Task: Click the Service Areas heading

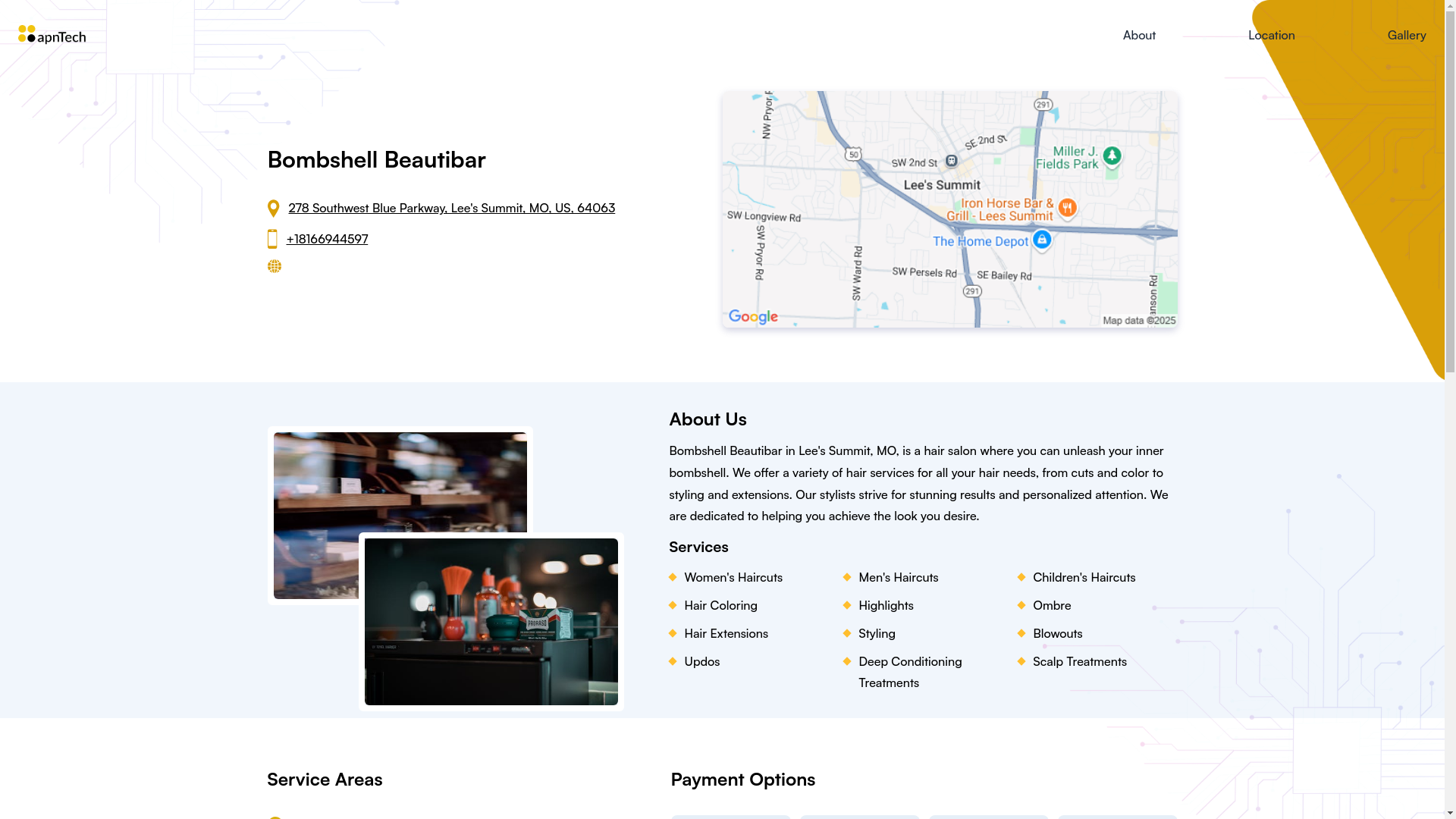Action: tap(325, 780)
